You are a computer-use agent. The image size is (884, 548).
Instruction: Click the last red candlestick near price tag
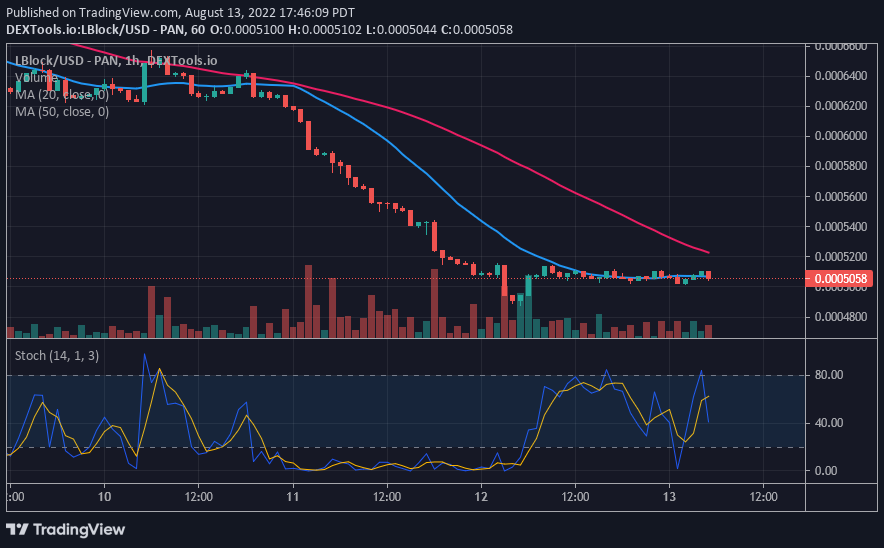(708, 275)
